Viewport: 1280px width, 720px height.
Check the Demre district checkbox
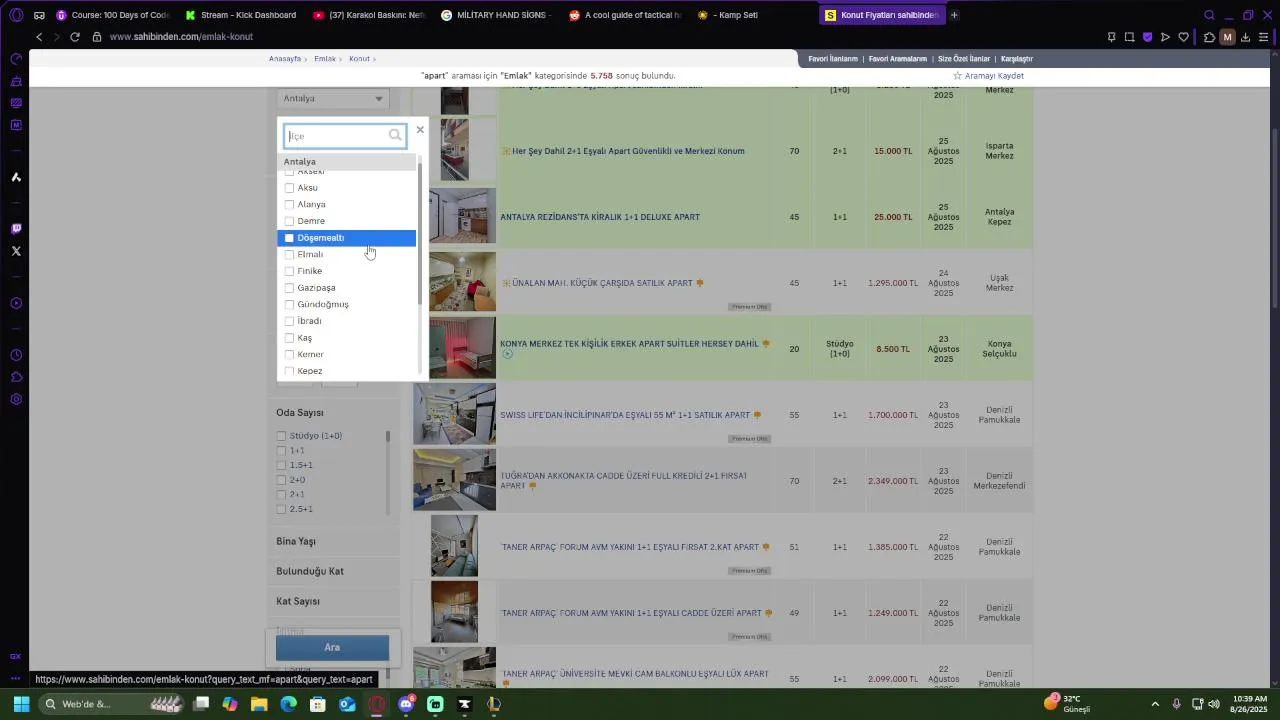tap(289, 221)
